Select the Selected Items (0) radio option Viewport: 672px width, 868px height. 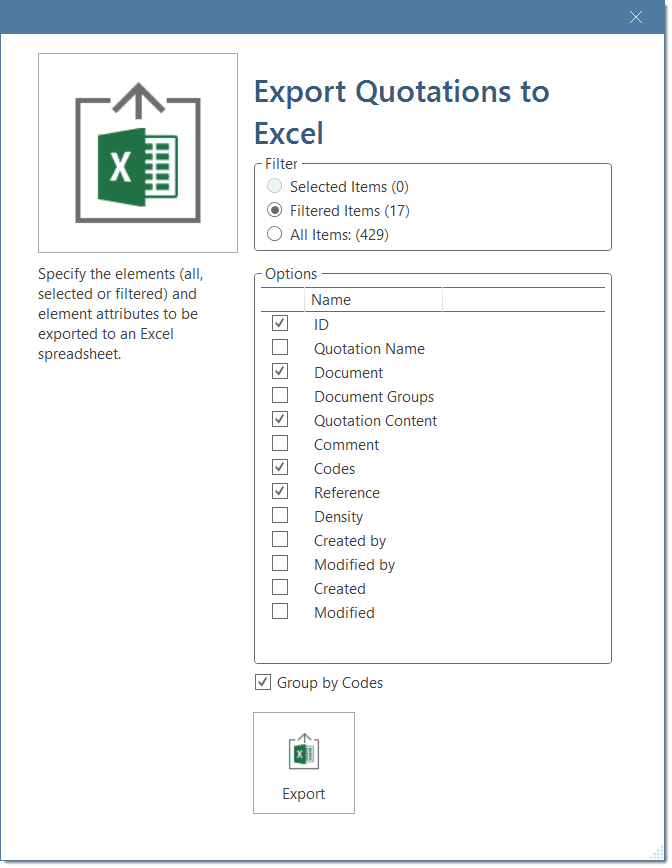(274, 186)
